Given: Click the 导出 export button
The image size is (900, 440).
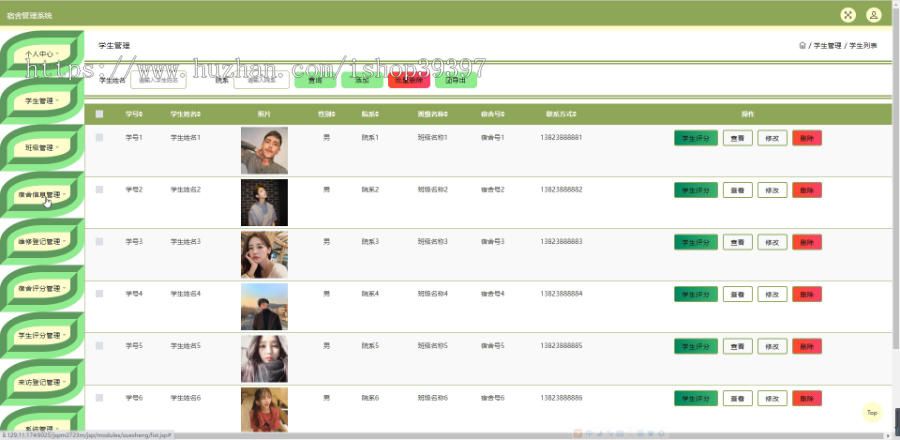Looking at the screenshot, I should (x=456, y=80).
